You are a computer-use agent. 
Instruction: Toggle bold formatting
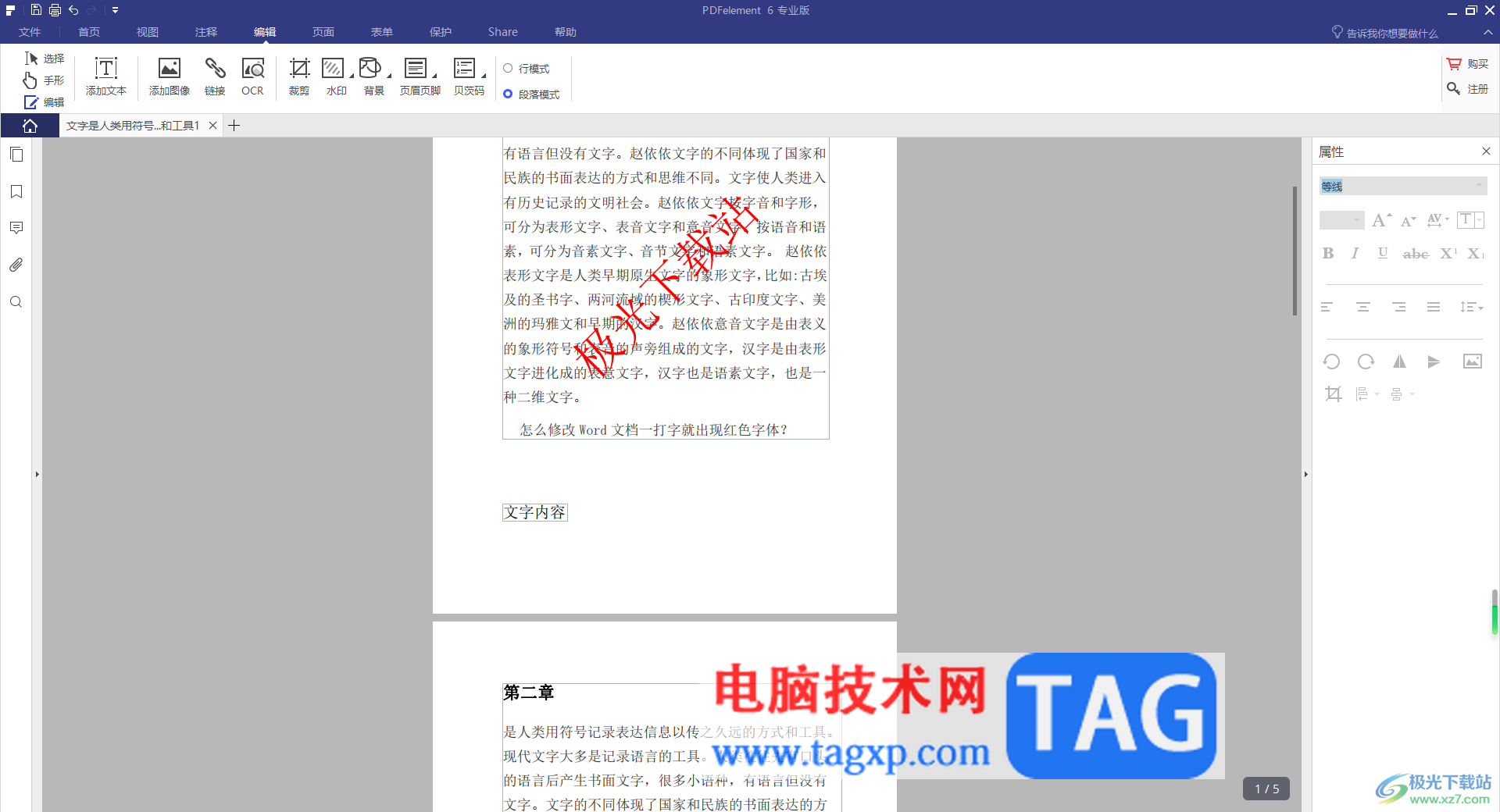(1328, 253)
